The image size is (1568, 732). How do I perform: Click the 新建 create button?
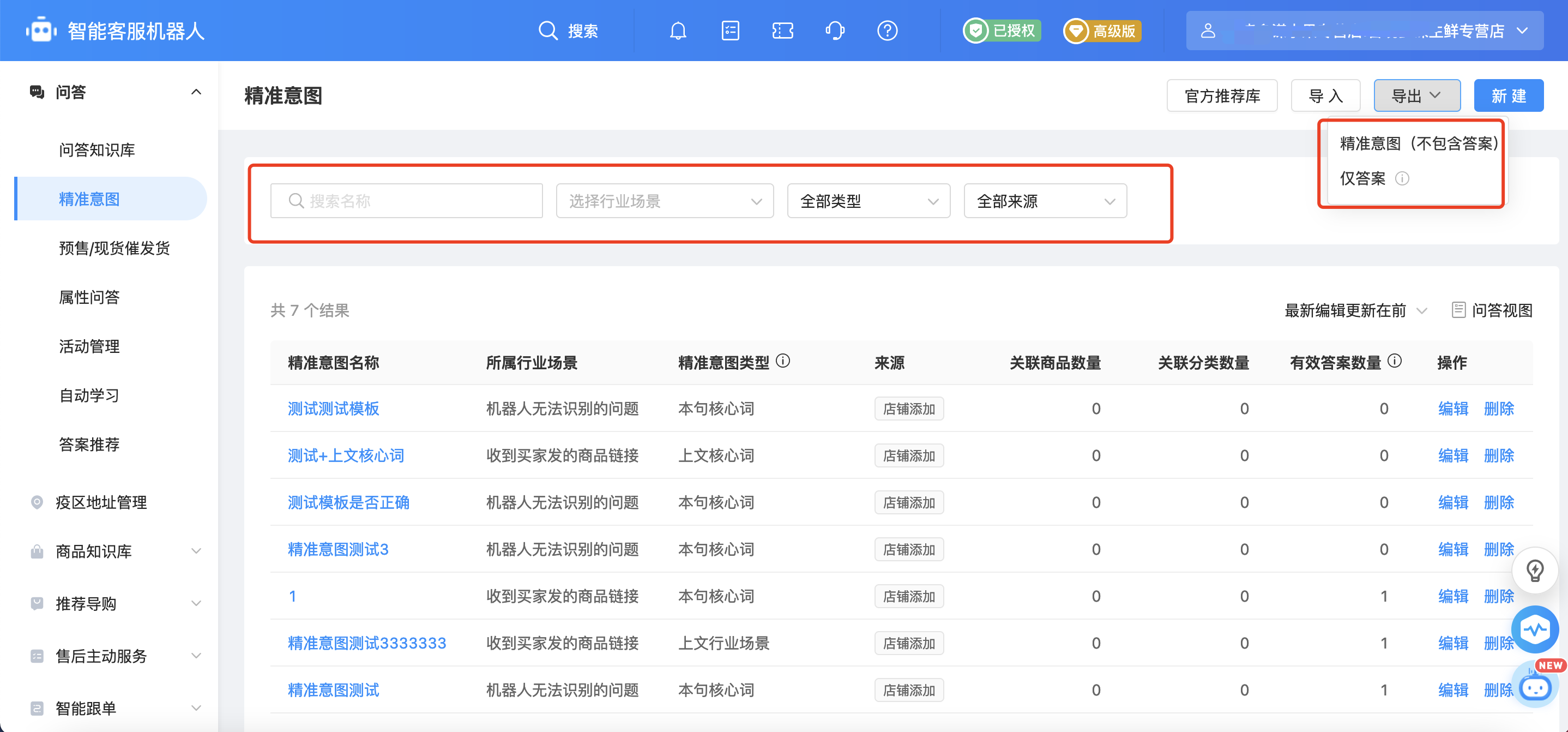(x=1509, y=95)
